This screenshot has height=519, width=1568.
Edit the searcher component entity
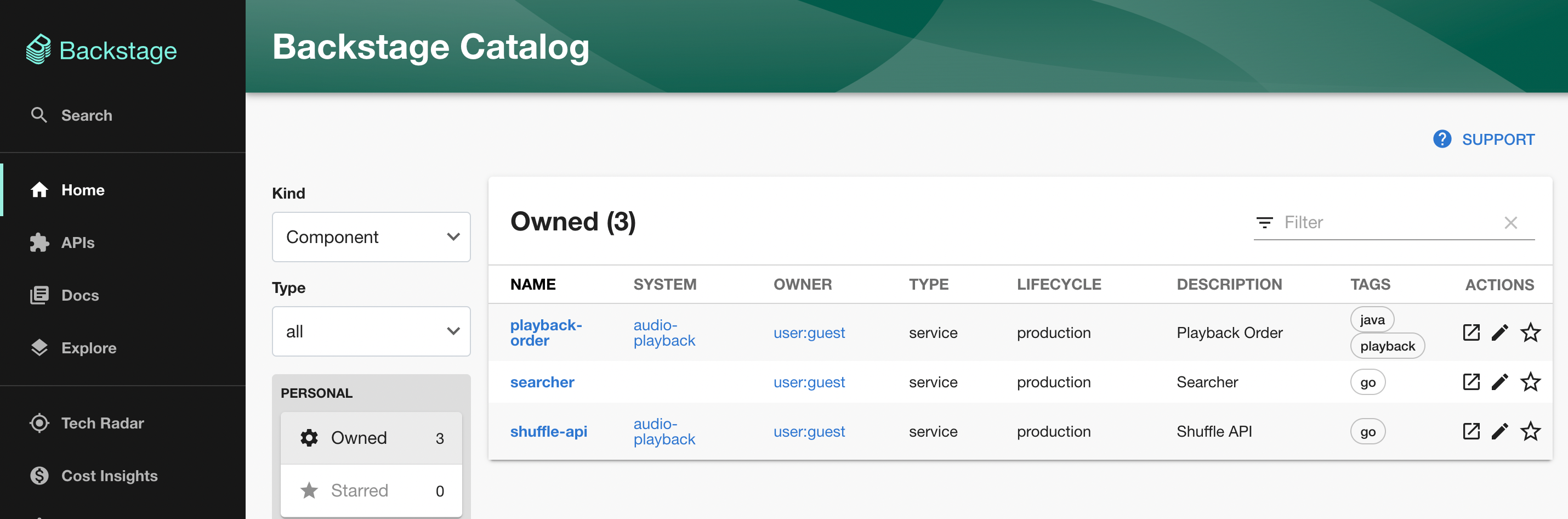click(x=1501, y=382)
